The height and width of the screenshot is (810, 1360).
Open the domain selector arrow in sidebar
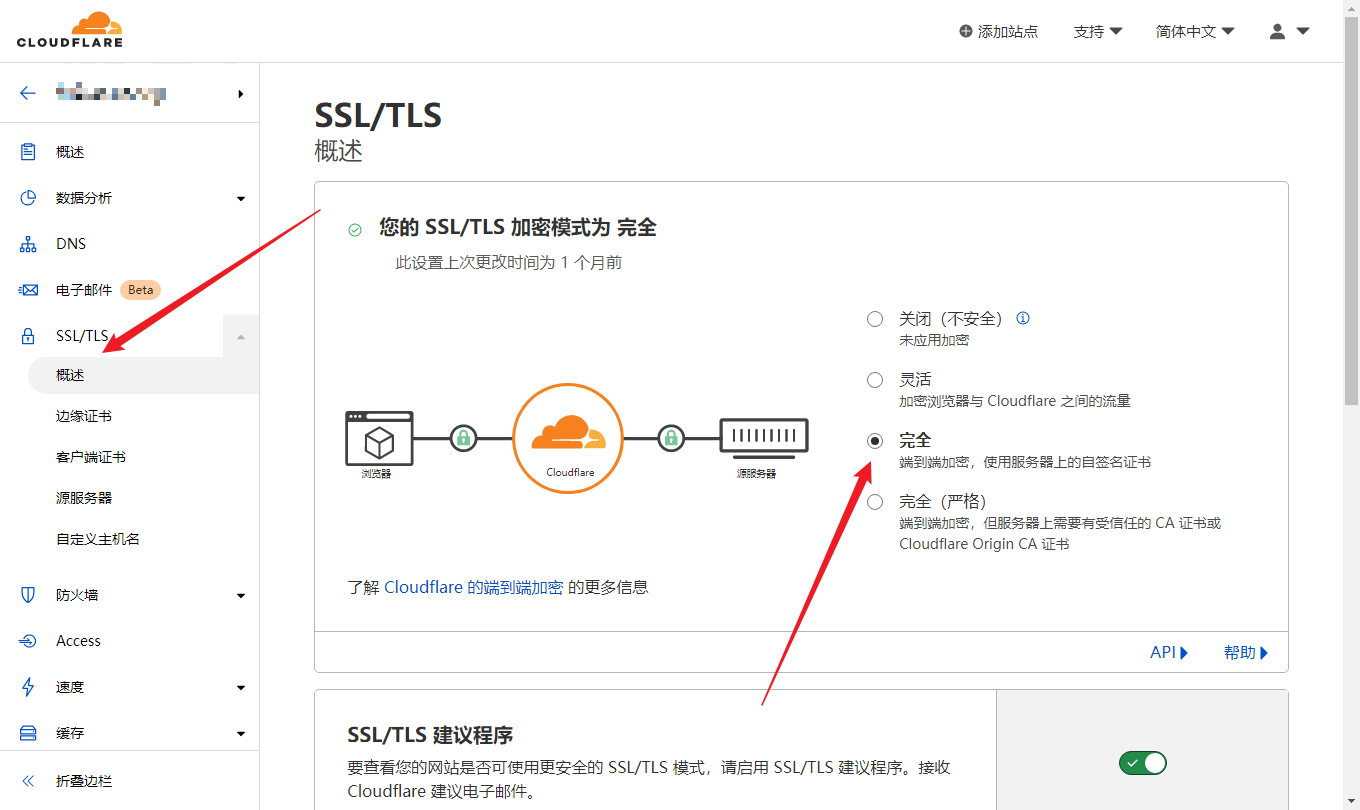241,94
